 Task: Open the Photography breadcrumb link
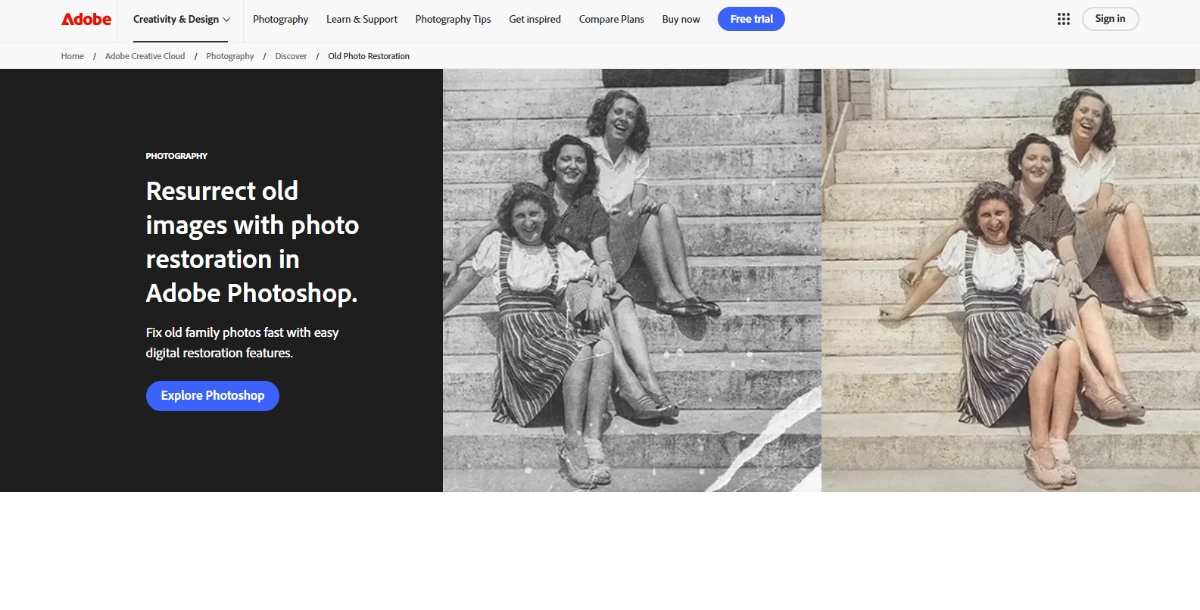point(230,56)
